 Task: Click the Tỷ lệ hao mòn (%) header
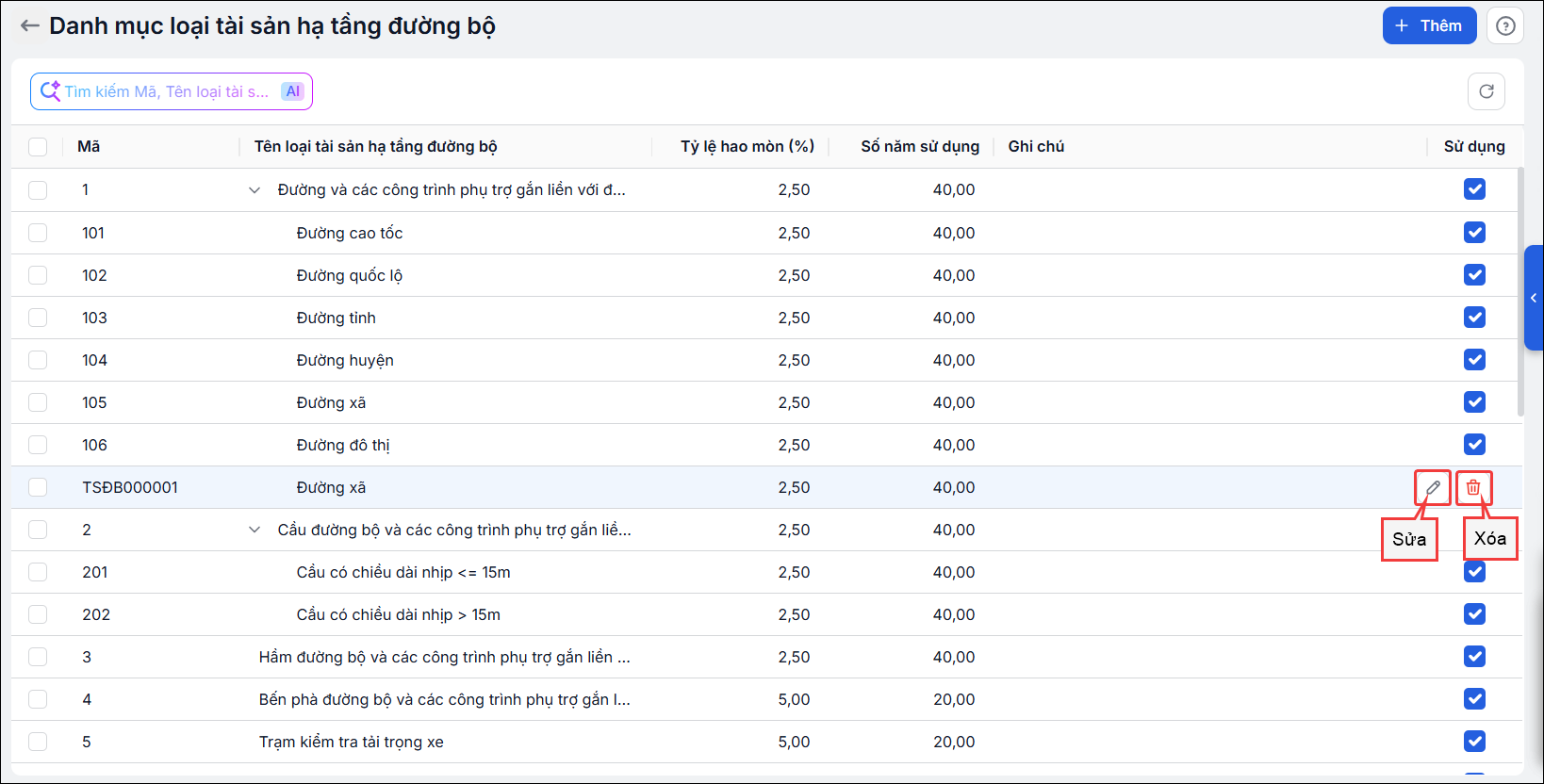(747, 146)
